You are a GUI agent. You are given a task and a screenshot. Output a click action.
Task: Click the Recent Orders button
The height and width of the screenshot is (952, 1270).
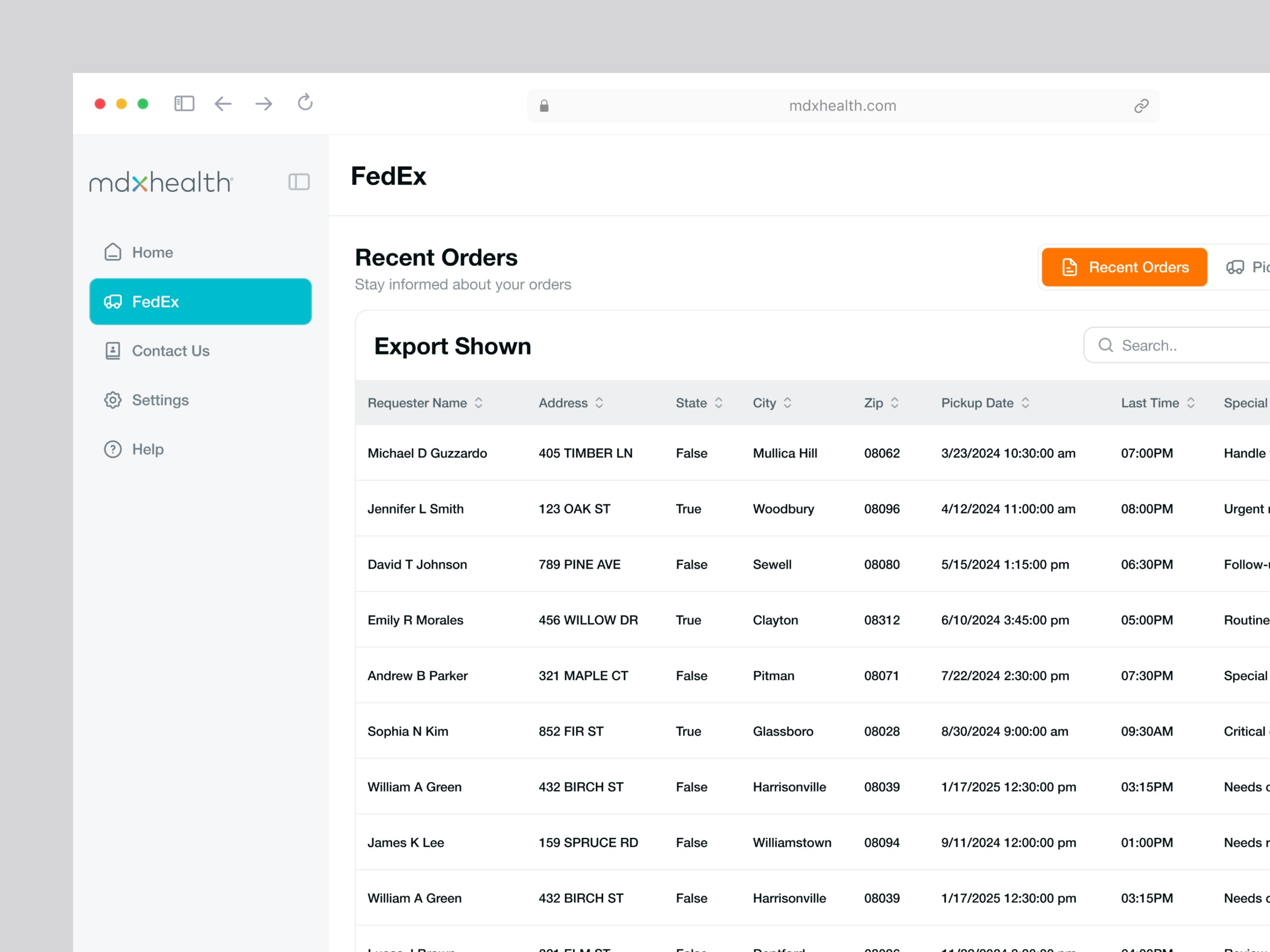tap(1123, 267)
